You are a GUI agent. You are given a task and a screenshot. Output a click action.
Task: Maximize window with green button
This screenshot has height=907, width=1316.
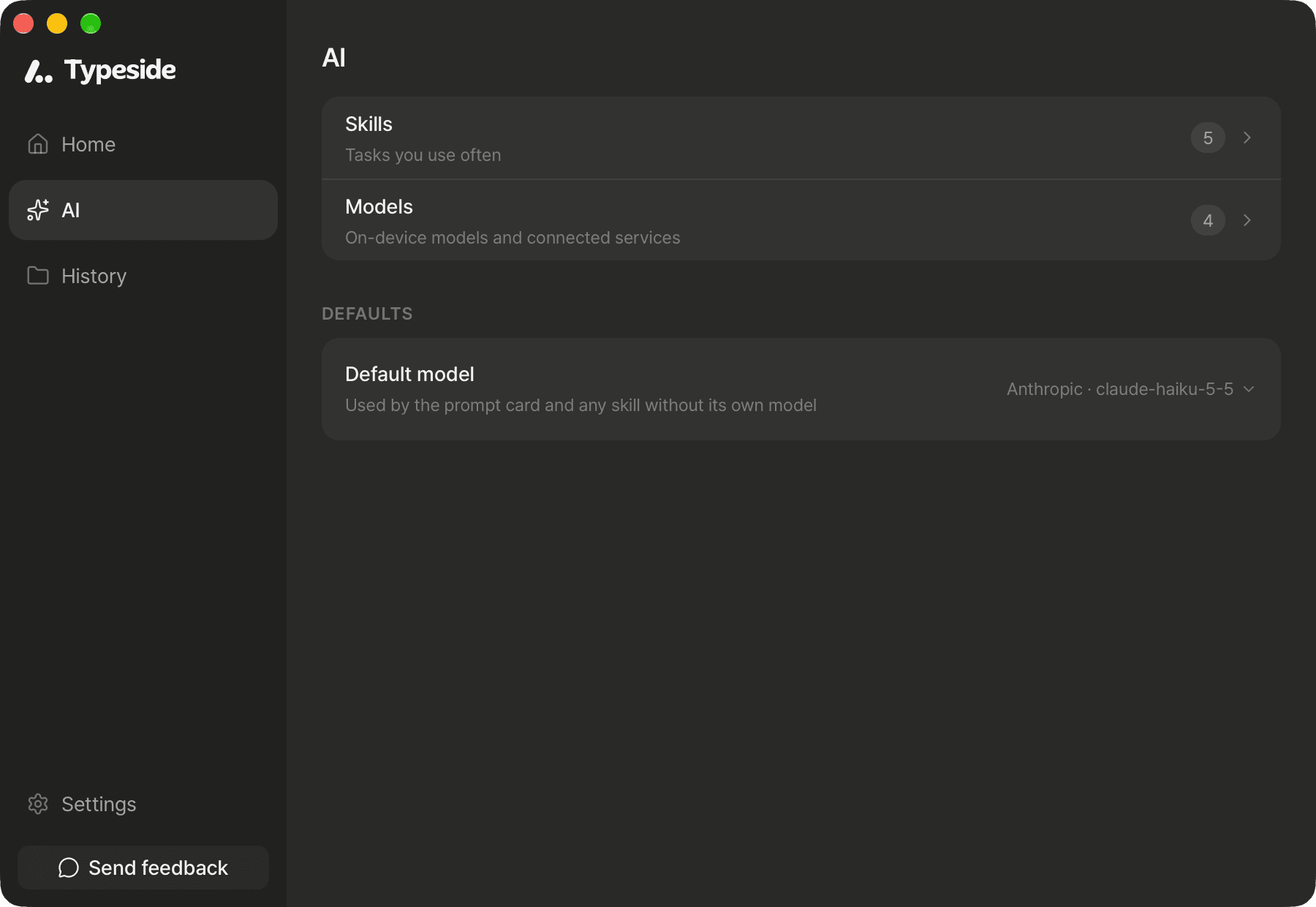point(91,23)
